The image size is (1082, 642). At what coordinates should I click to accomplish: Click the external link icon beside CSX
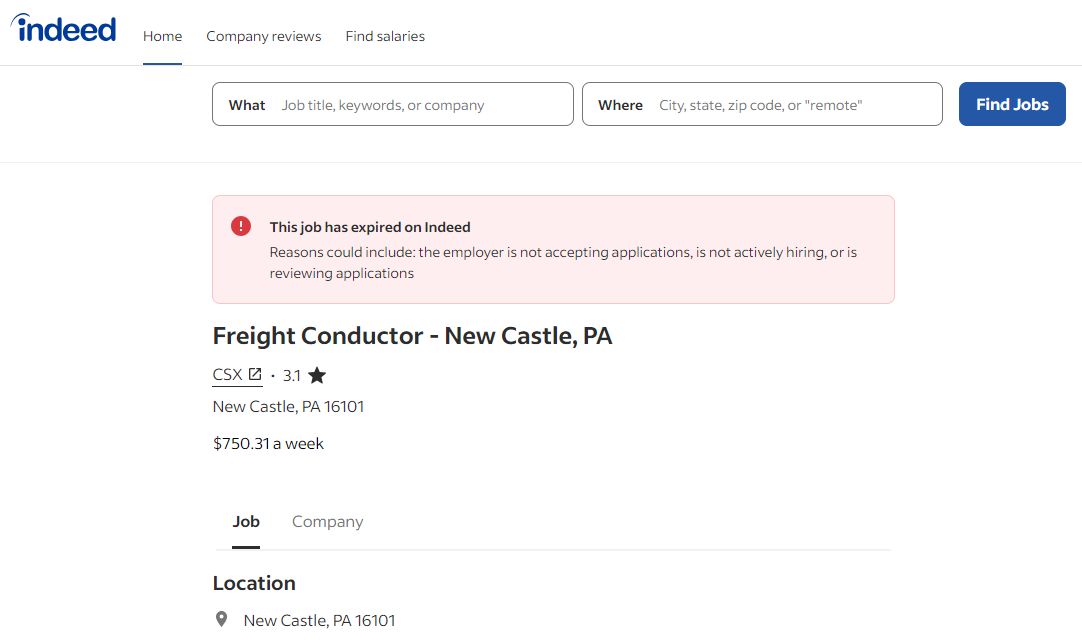[x=255, y=375]
